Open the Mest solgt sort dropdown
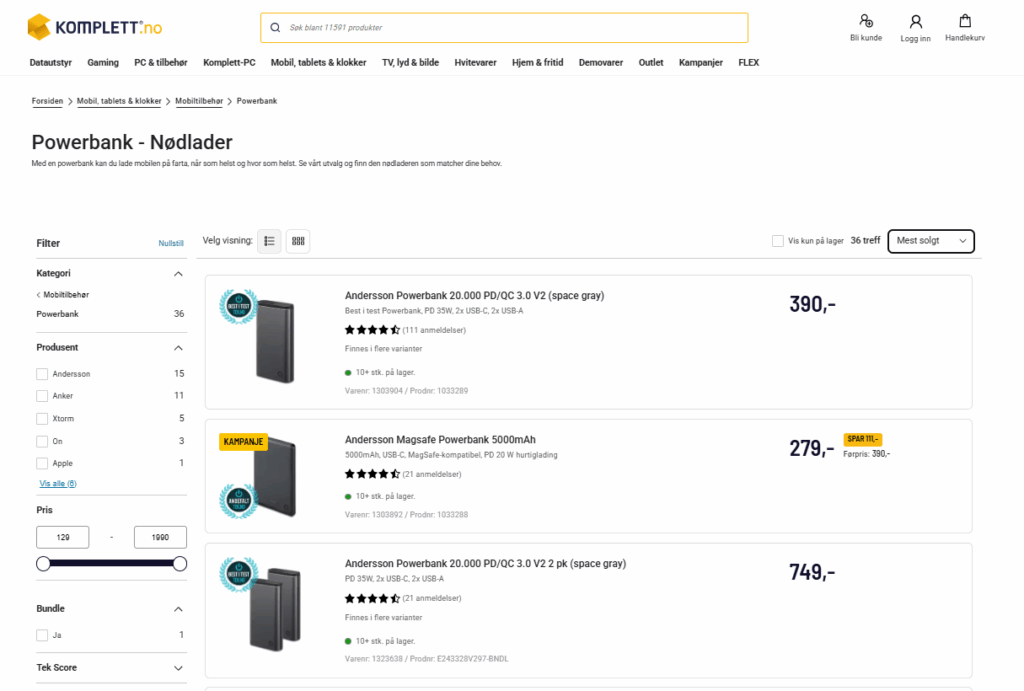1024x691 pixels. click(930, 241)
